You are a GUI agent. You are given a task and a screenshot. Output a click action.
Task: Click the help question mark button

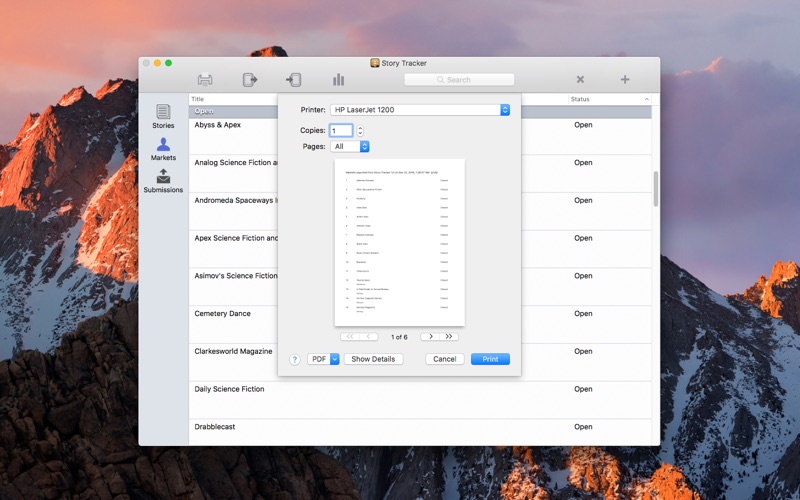point(294,359)
